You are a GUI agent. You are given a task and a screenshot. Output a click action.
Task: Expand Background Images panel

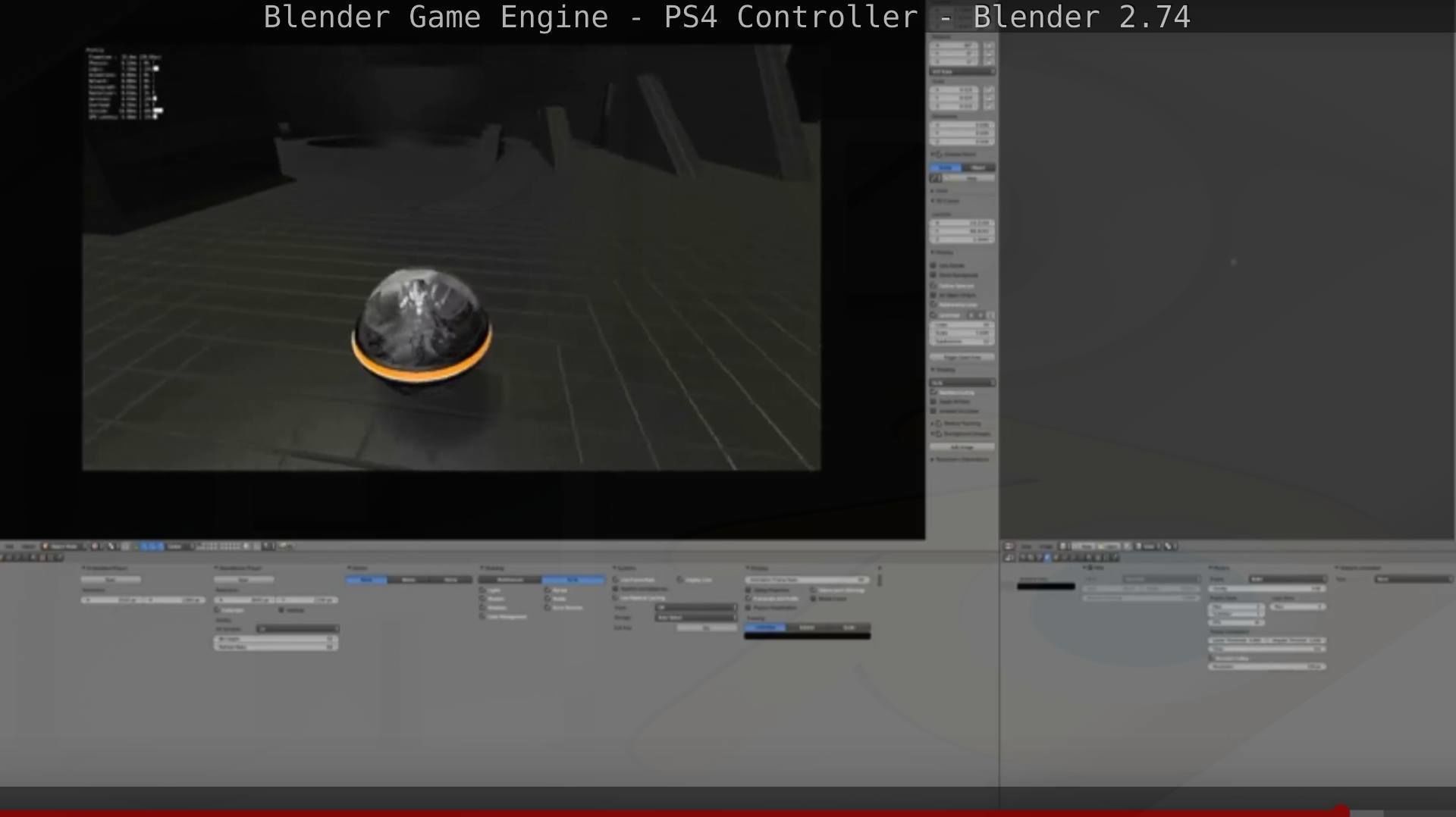[x=933, y=434]
